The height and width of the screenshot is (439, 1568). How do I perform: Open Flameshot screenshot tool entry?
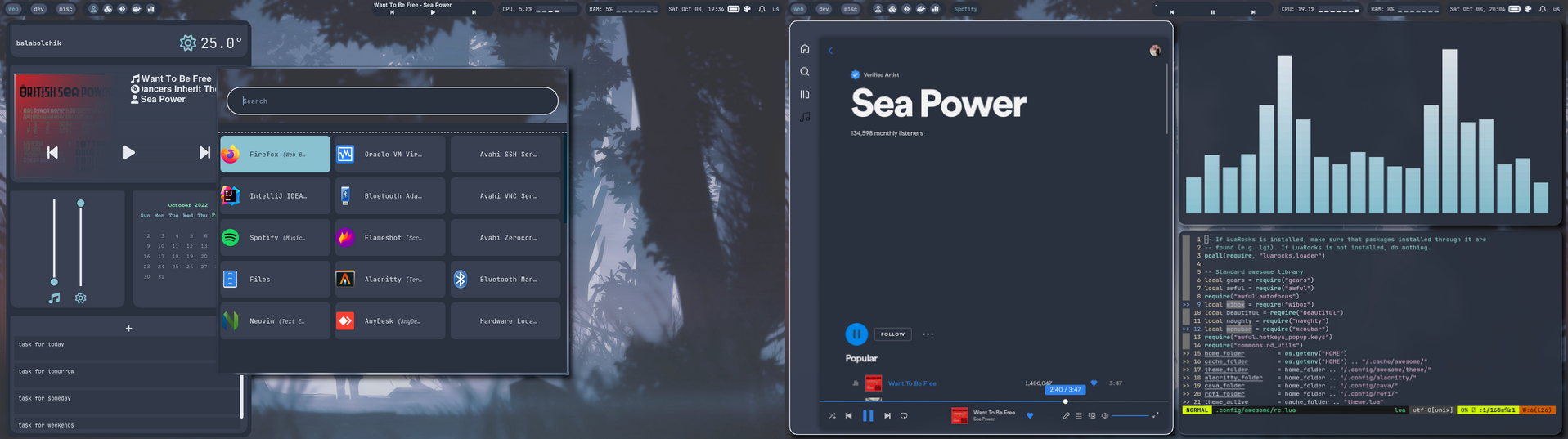(390, 237)
